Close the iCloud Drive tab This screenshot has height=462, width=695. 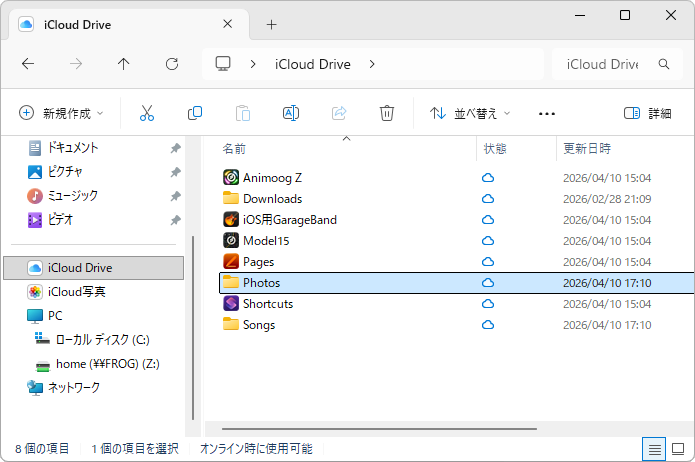click(x=227, y=24)
